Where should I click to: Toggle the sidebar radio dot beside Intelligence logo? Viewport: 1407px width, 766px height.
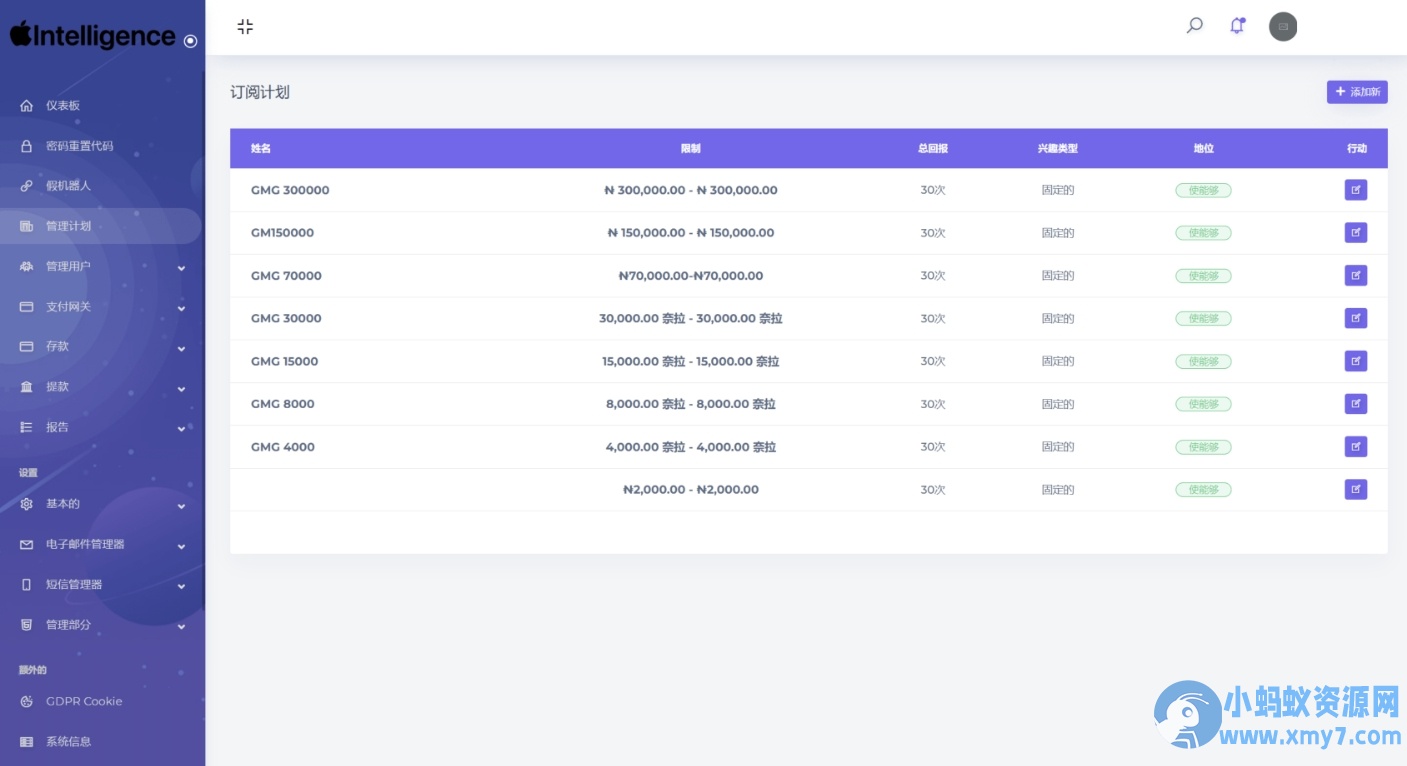tap(190, 41)
